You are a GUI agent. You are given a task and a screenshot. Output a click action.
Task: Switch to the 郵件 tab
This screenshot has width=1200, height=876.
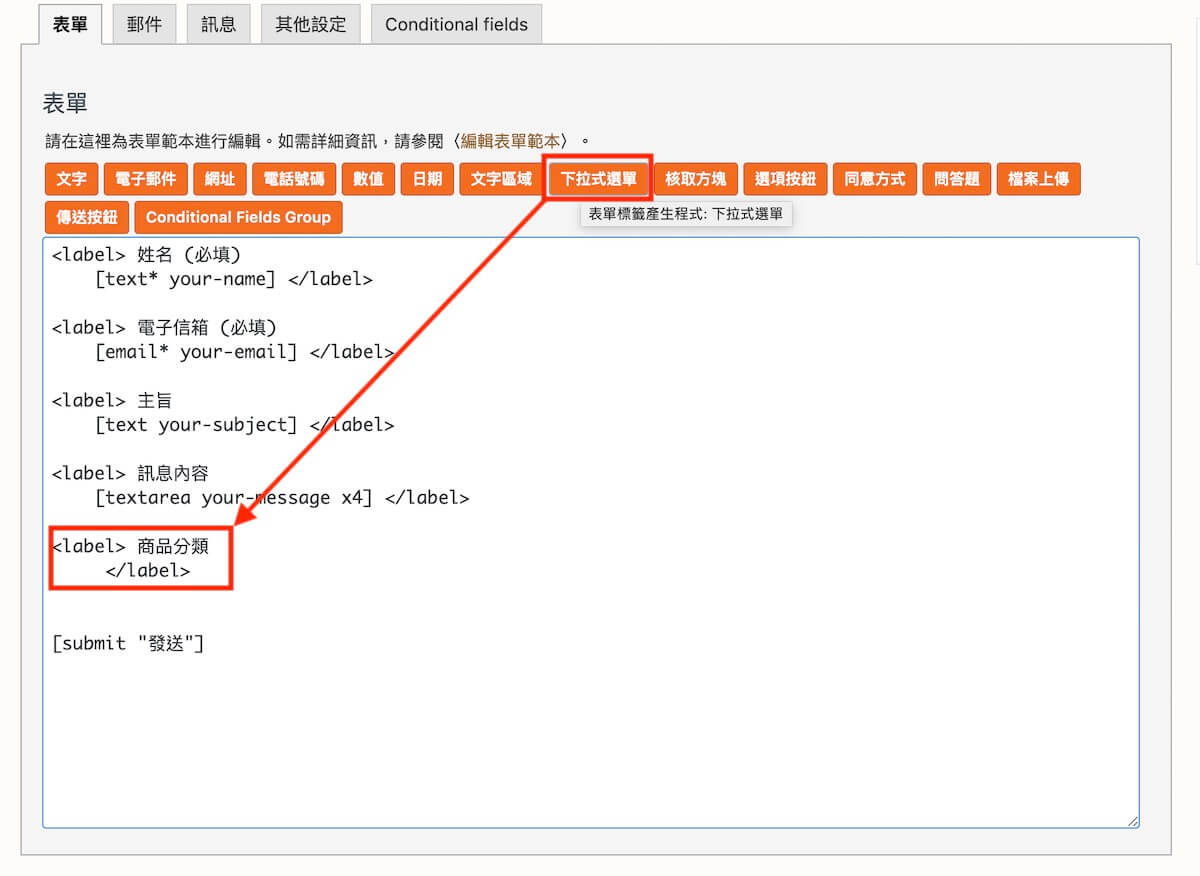(x=144, y=25)
